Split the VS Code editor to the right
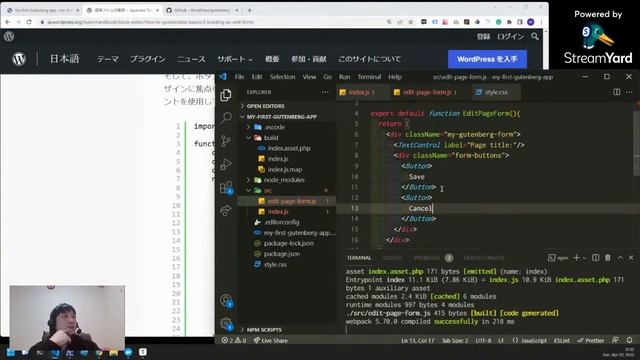Screen dimensions: 640x360 coord(617,92)
